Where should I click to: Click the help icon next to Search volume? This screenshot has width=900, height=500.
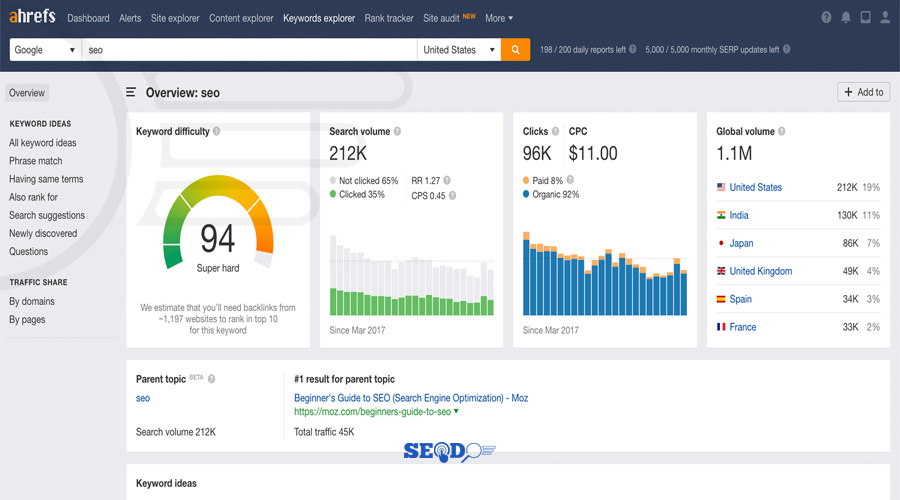[397, 131]
